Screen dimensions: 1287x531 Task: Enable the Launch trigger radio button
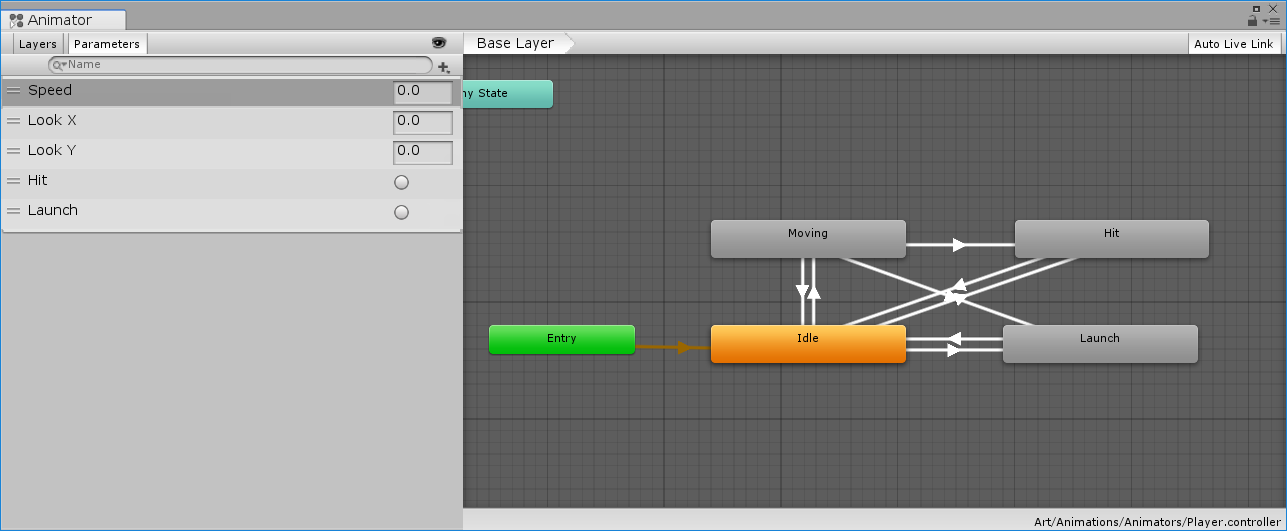point(401,212)
